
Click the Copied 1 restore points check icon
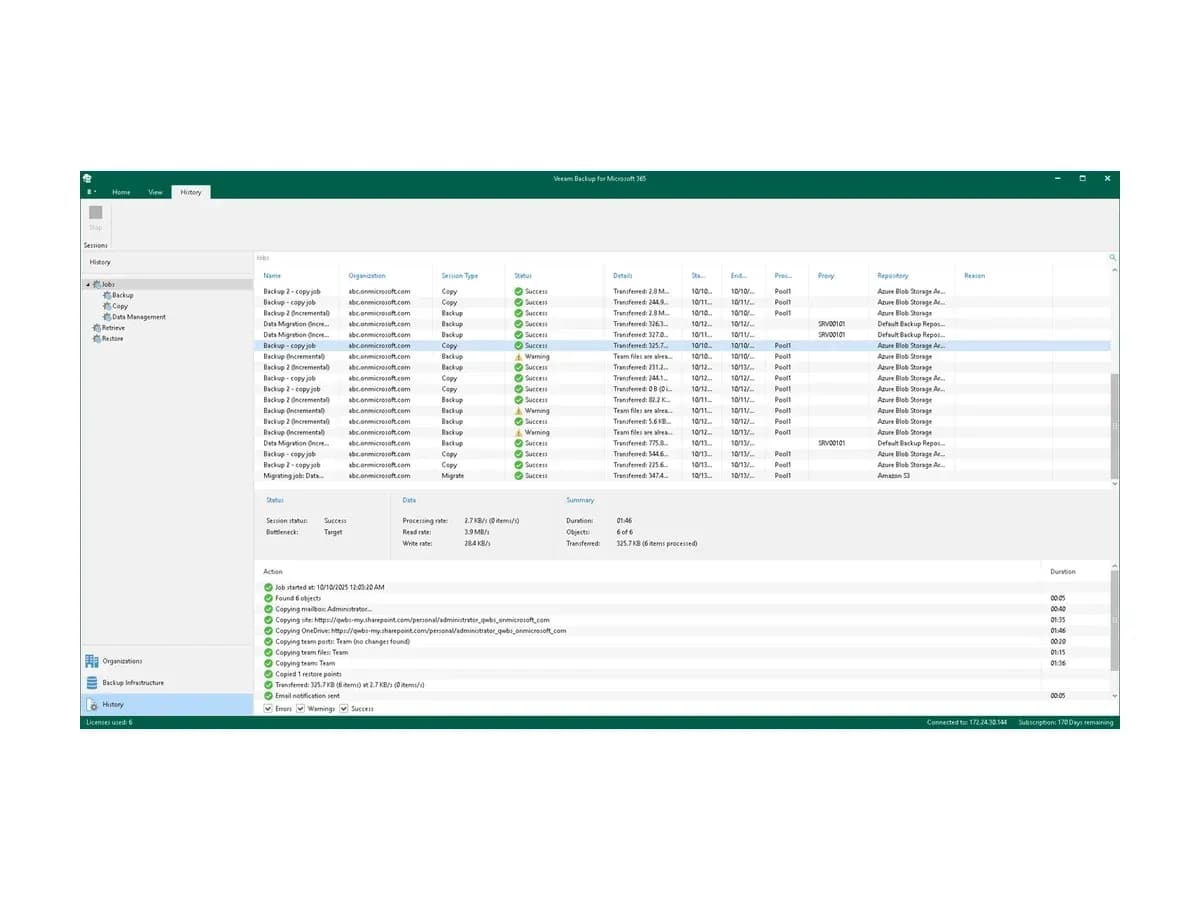pos(268,674)
